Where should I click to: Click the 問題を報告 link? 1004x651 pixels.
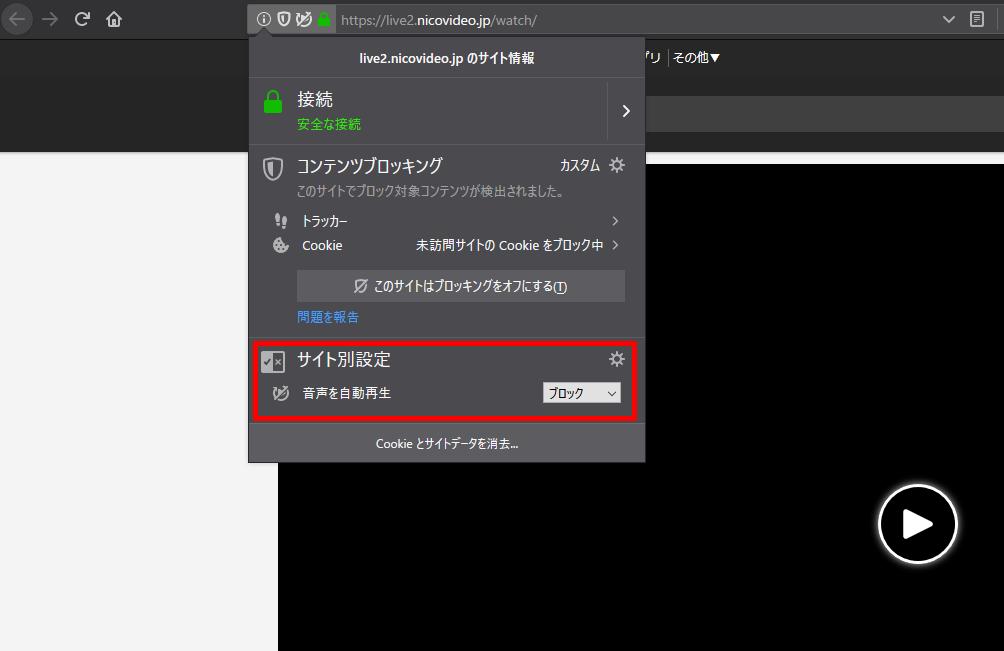tap(328, 317)
